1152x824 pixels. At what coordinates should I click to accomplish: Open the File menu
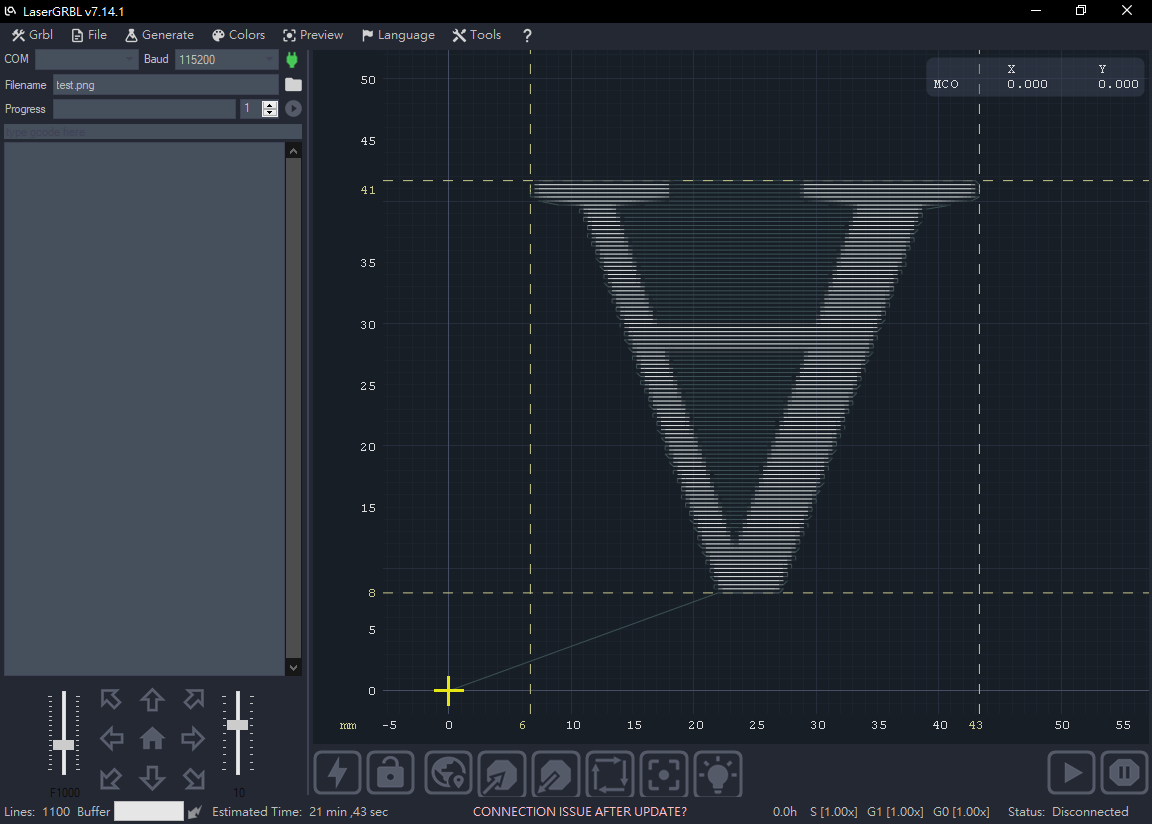[89, 35]
